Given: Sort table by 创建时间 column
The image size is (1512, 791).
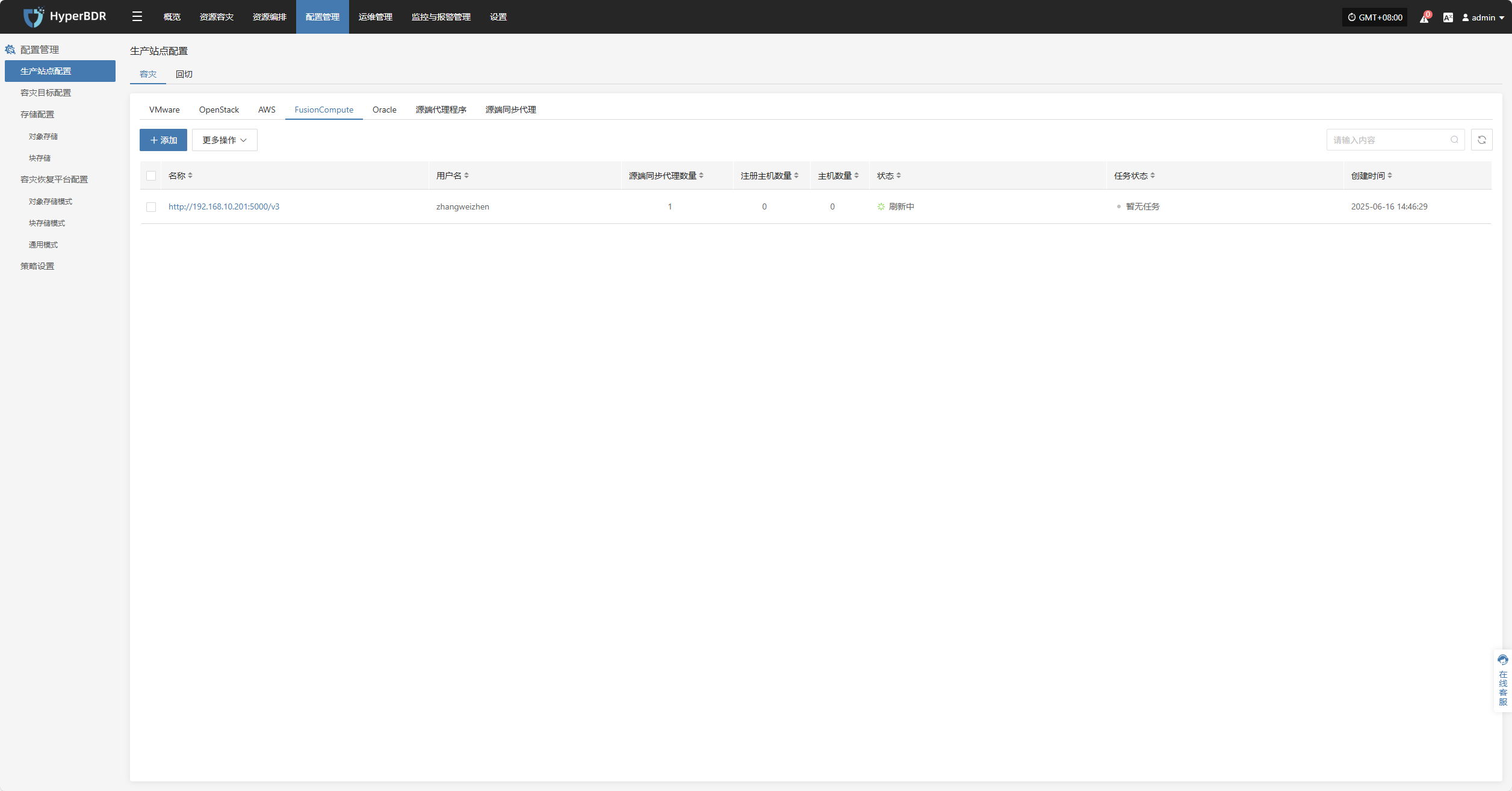Looking at the screenshot, I should (x=1390, y=176).
